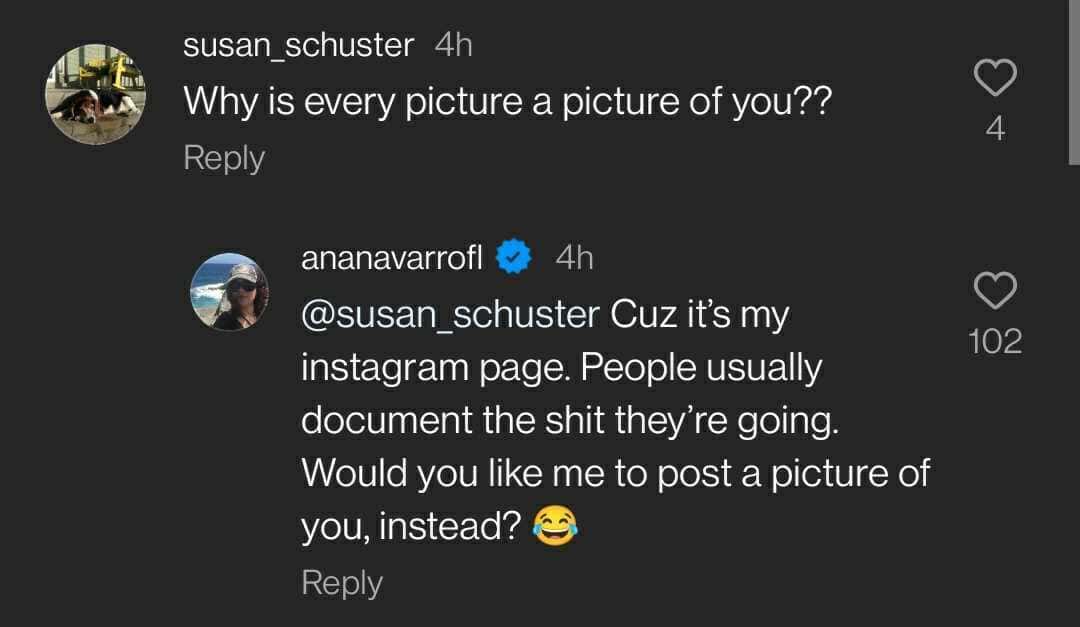Screen dimensions: 1080x627
Task: Like ananavarrofl's reply with the heart icon
Action: [996, 290]
